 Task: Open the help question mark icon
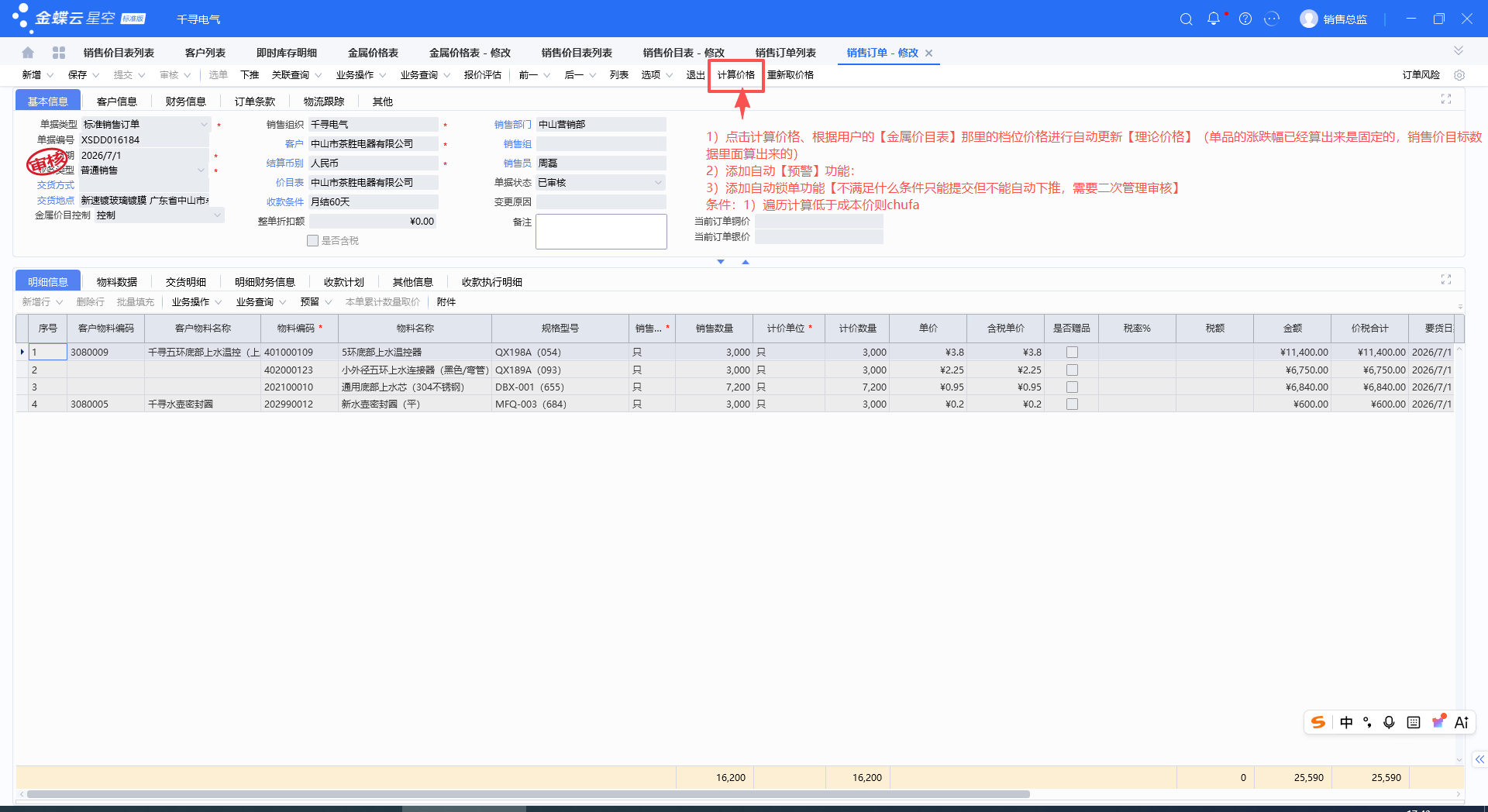point(1245,19)
